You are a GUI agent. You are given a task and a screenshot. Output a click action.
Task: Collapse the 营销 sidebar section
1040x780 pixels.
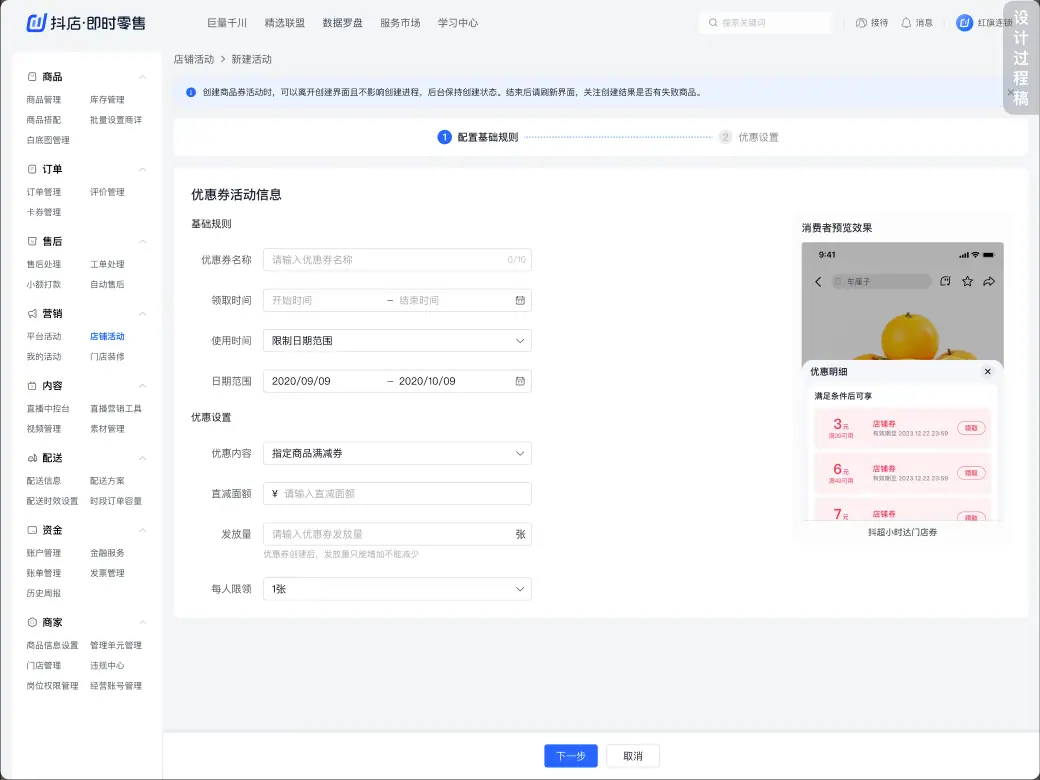click(143, 313)
